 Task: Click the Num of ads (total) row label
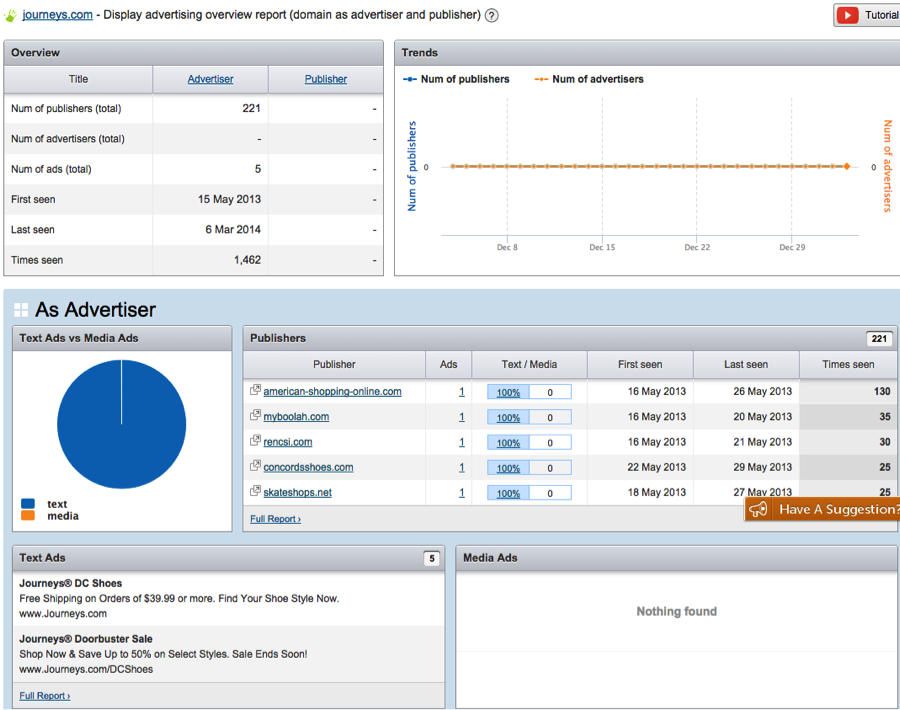(51, 169)
